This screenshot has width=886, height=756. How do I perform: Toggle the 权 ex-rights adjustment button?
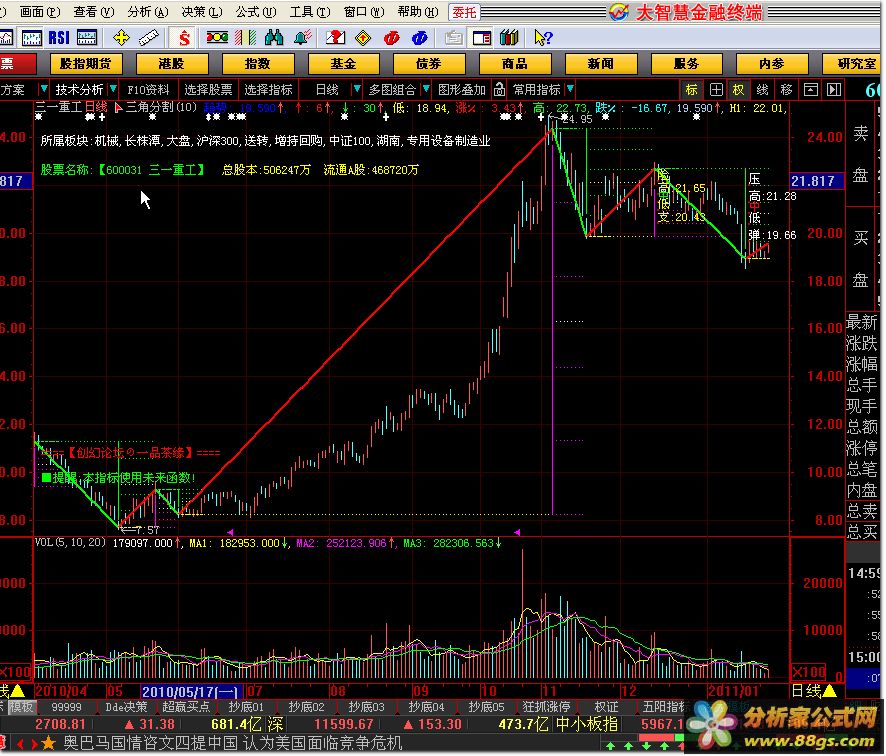[739, 89]
